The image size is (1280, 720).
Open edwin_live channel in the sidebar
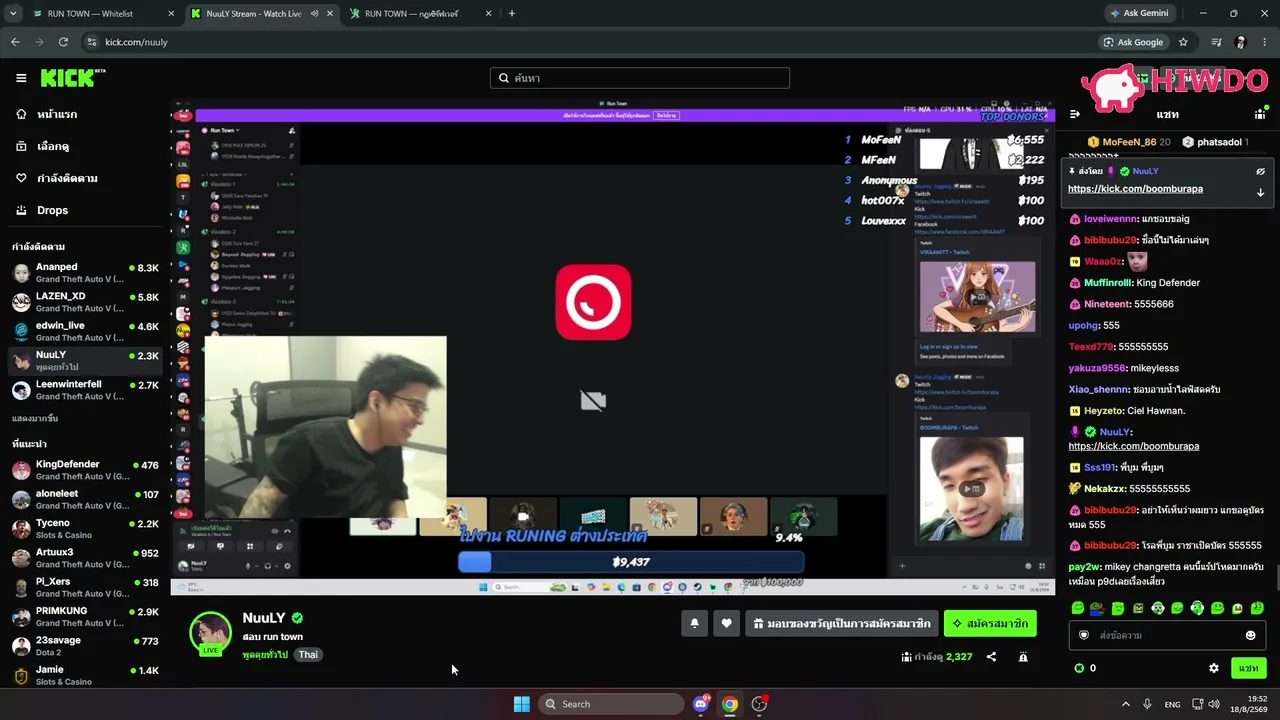coord(85,331)
